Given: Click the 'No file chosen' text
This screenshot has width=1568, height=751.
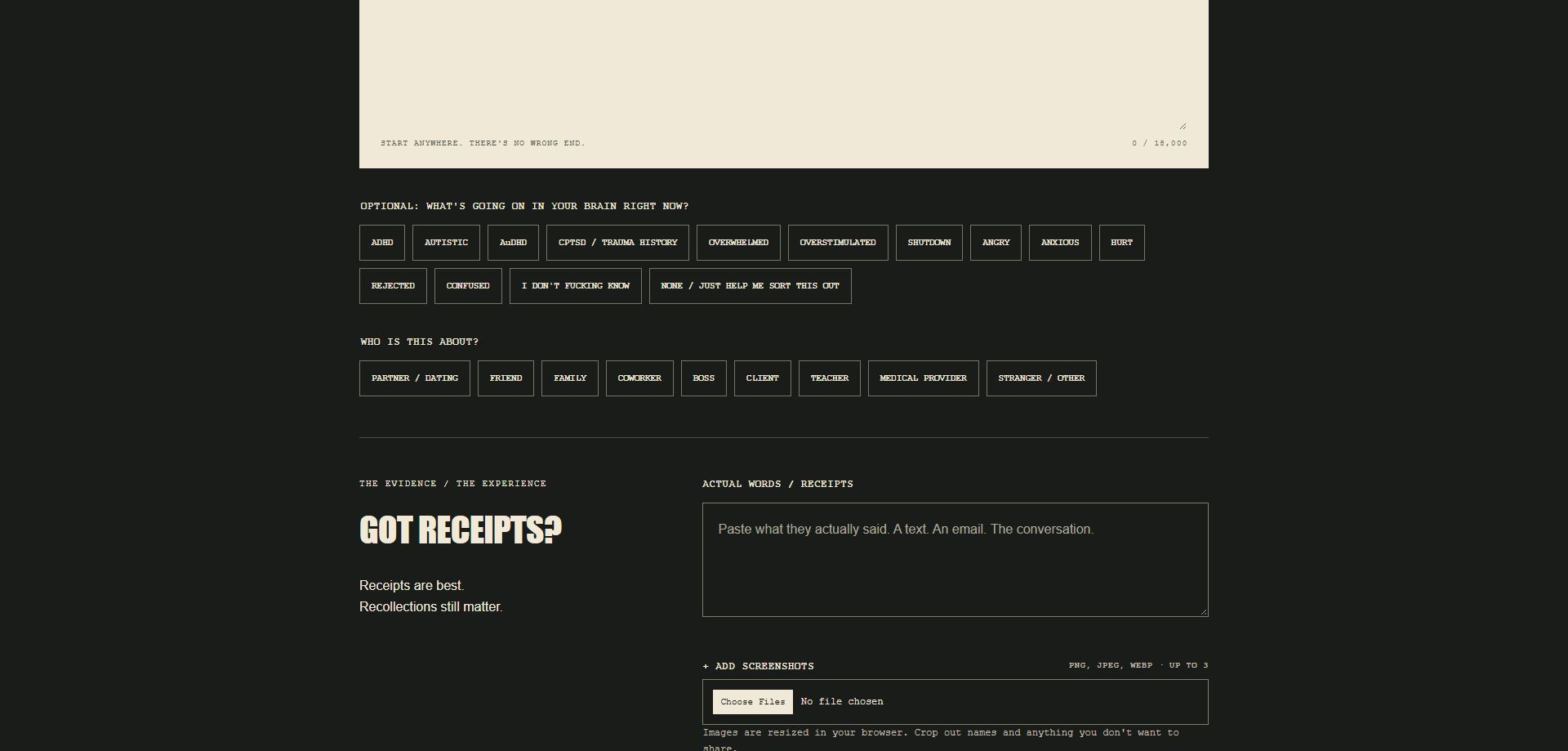Looking at the screenshot, I should [x=842, y=702].
